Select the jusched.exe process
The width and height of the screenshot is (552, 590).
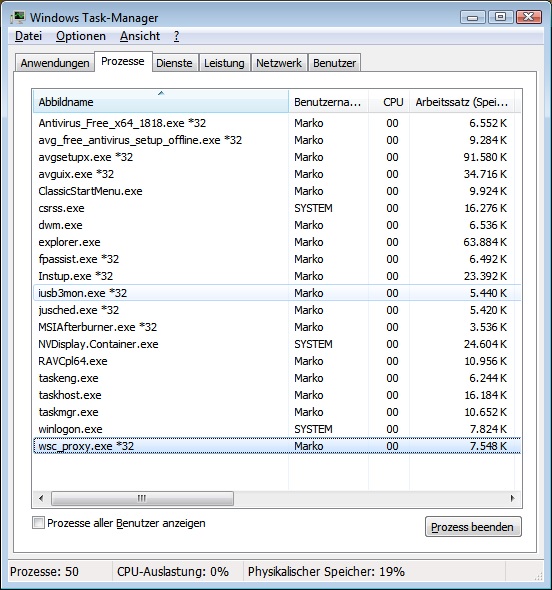277,310
